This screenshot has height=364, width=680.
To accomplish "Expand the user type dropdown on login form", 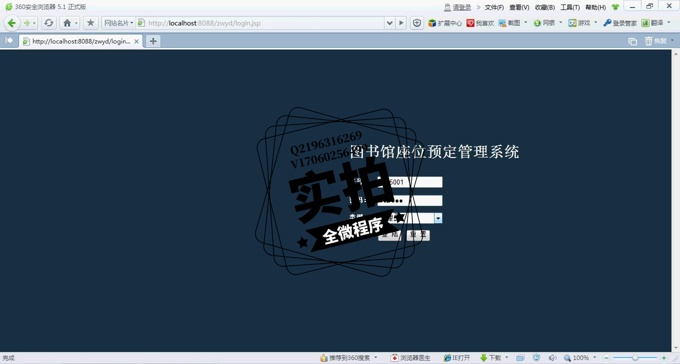I will tap(438, 218).
